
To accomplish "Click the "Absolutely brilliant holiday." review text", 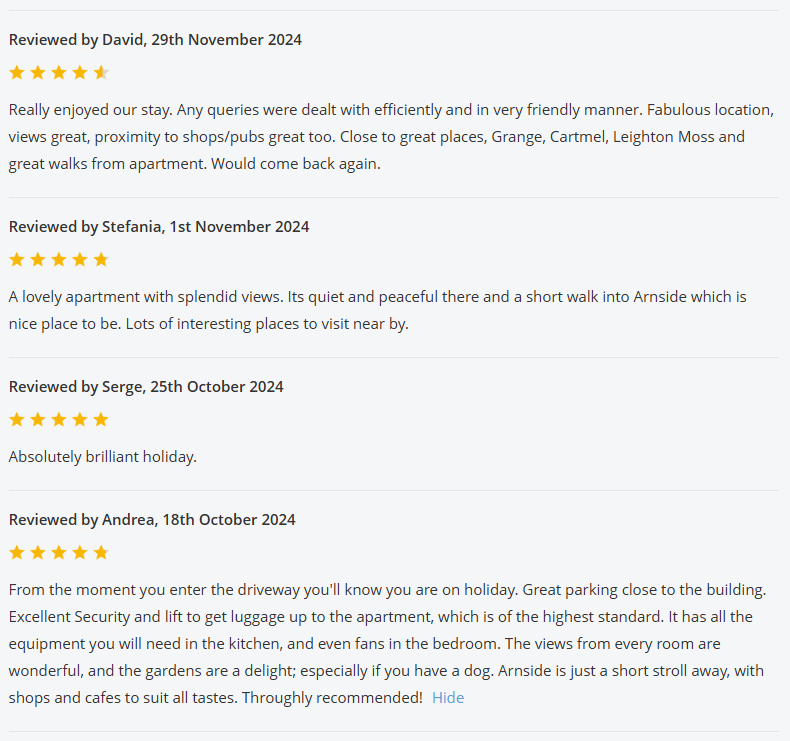I will click(103, 457).
